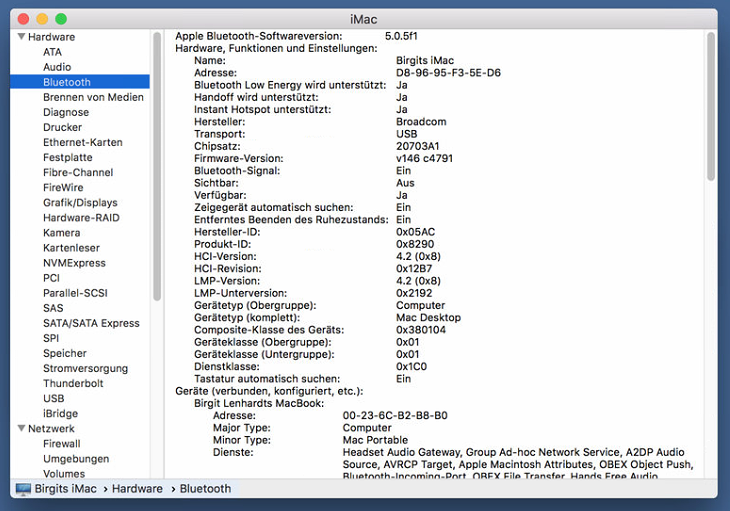Select Firewall under Netzwerk
This screenshot has width=730, height=511.
[61, 444]
